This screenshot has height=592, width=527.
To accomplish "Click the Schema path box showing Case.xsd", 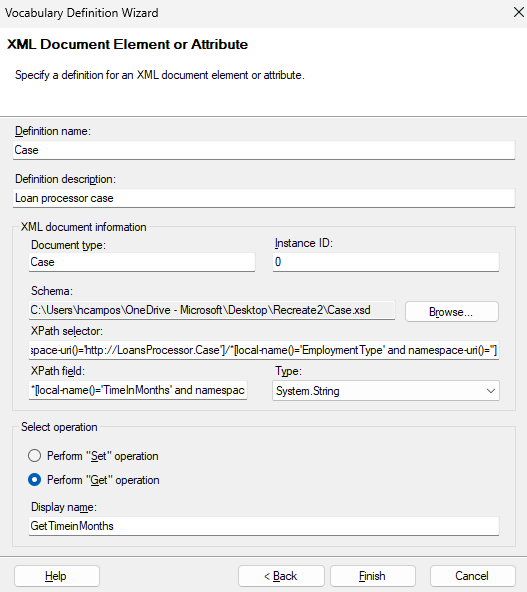I will pos(212,310).
